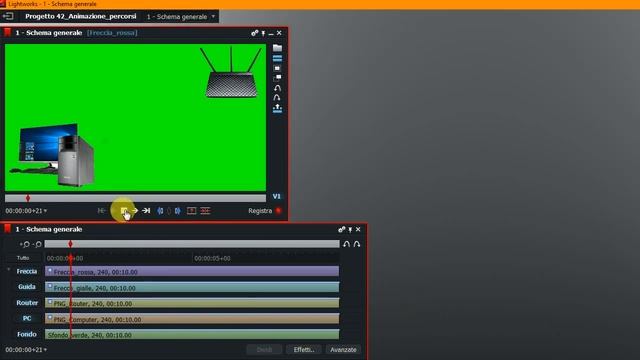Open the viewer timecode dropdown
This screenshot has width=640, height=360.
(45, 211)
